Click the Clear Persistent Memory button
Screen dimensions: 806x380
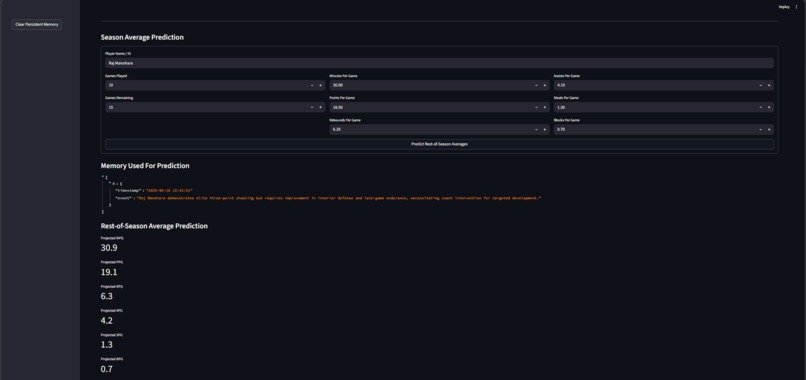tap(36, 24)
